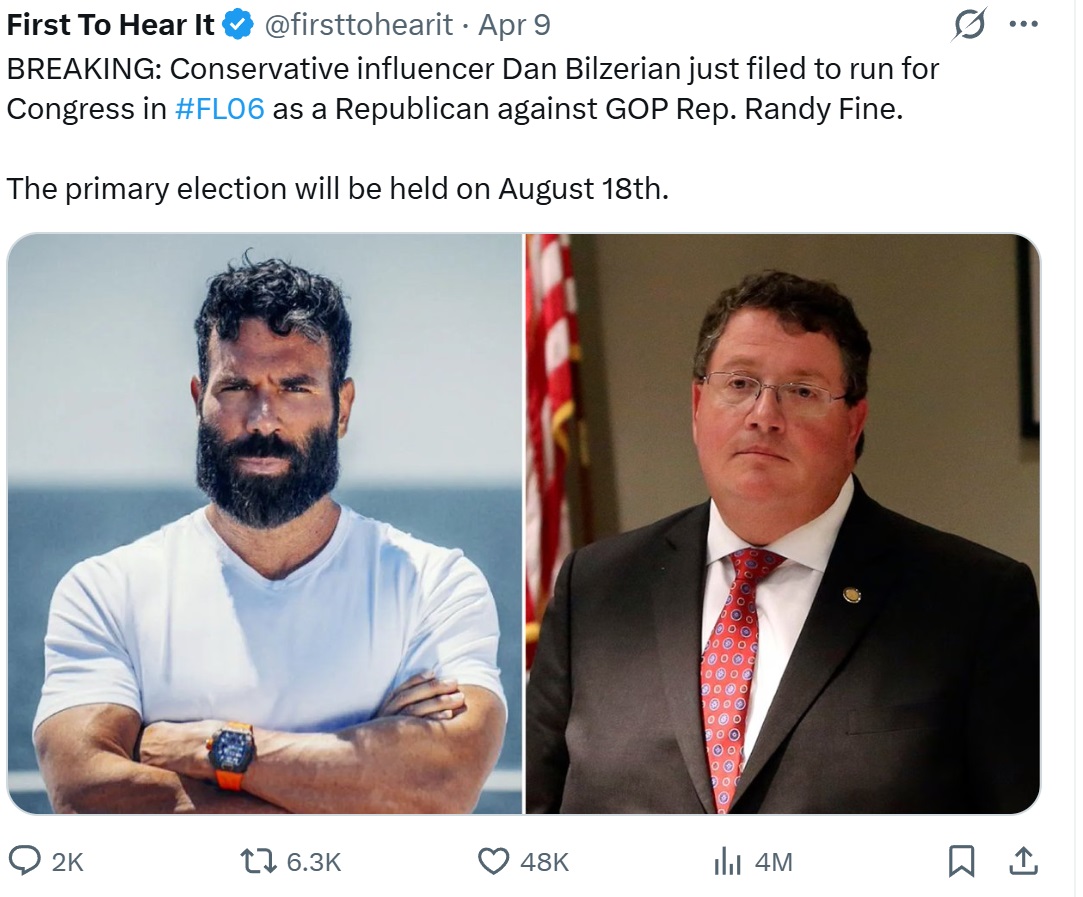
Task: Like the post with the heart icon
Action: click(493, 862)
